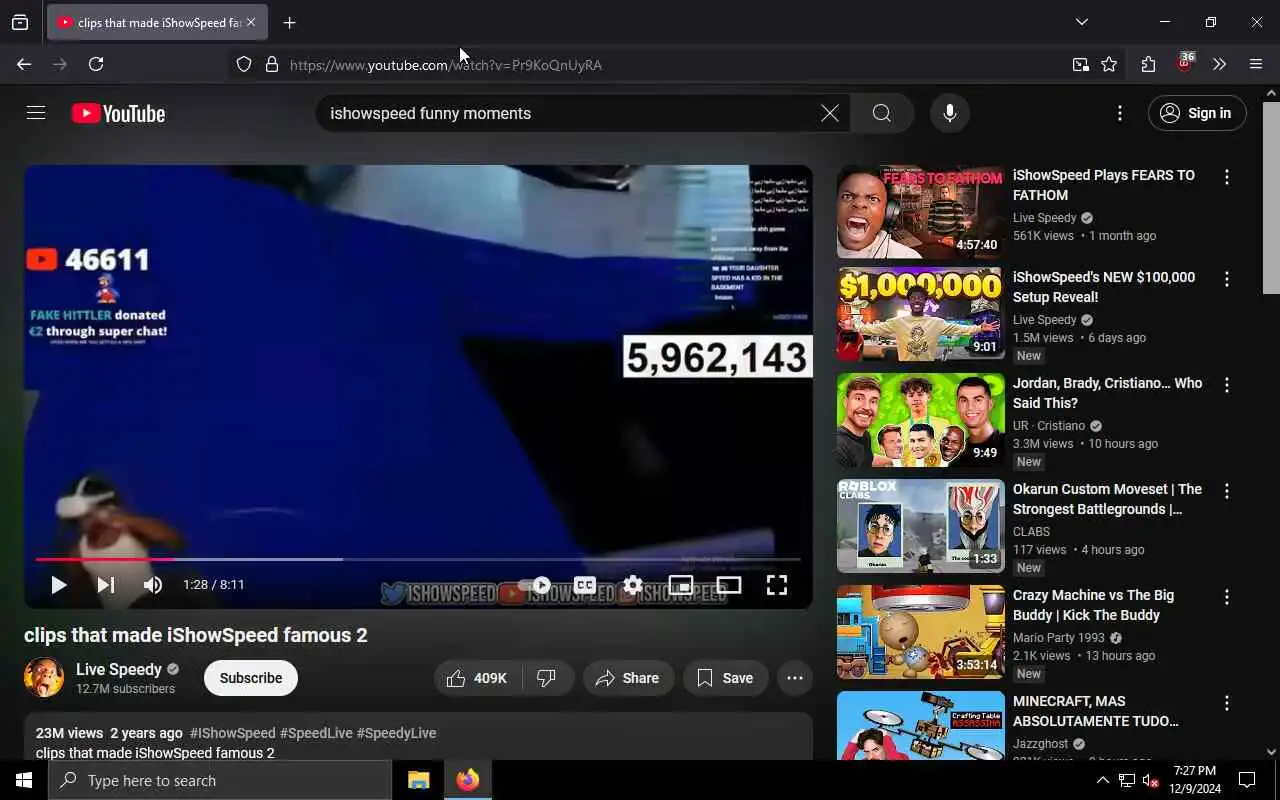Mute the video volume
The height and width of the screenshot is (800, 1280).
[x=152, y=585]
